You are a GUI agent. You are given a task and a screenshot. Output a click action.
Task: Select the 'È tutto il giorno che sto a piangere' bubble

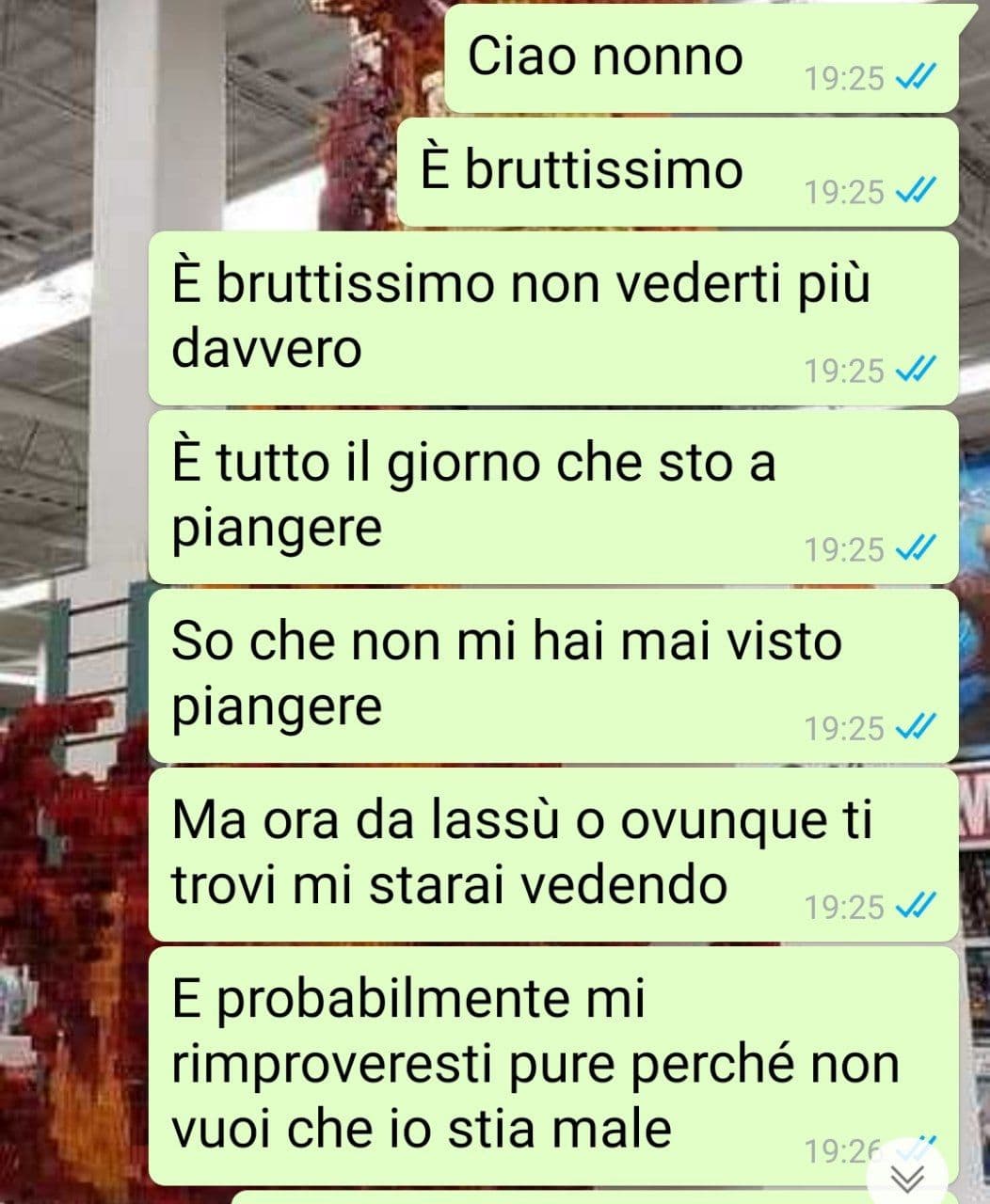point(553,497)
